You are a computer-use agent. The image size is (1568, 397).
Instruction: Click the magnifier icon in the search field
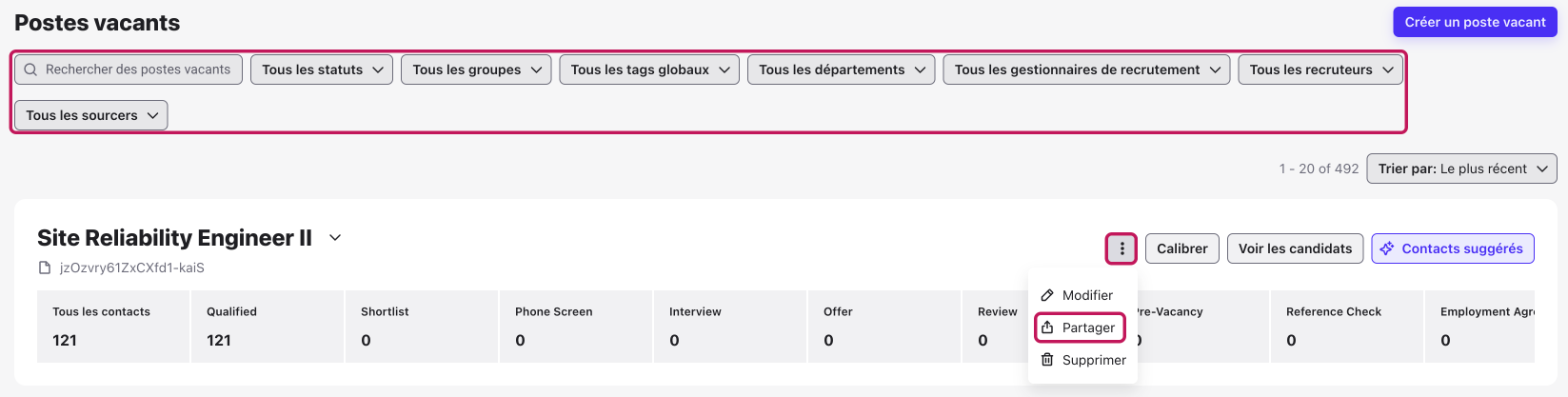tap(31, 70)
